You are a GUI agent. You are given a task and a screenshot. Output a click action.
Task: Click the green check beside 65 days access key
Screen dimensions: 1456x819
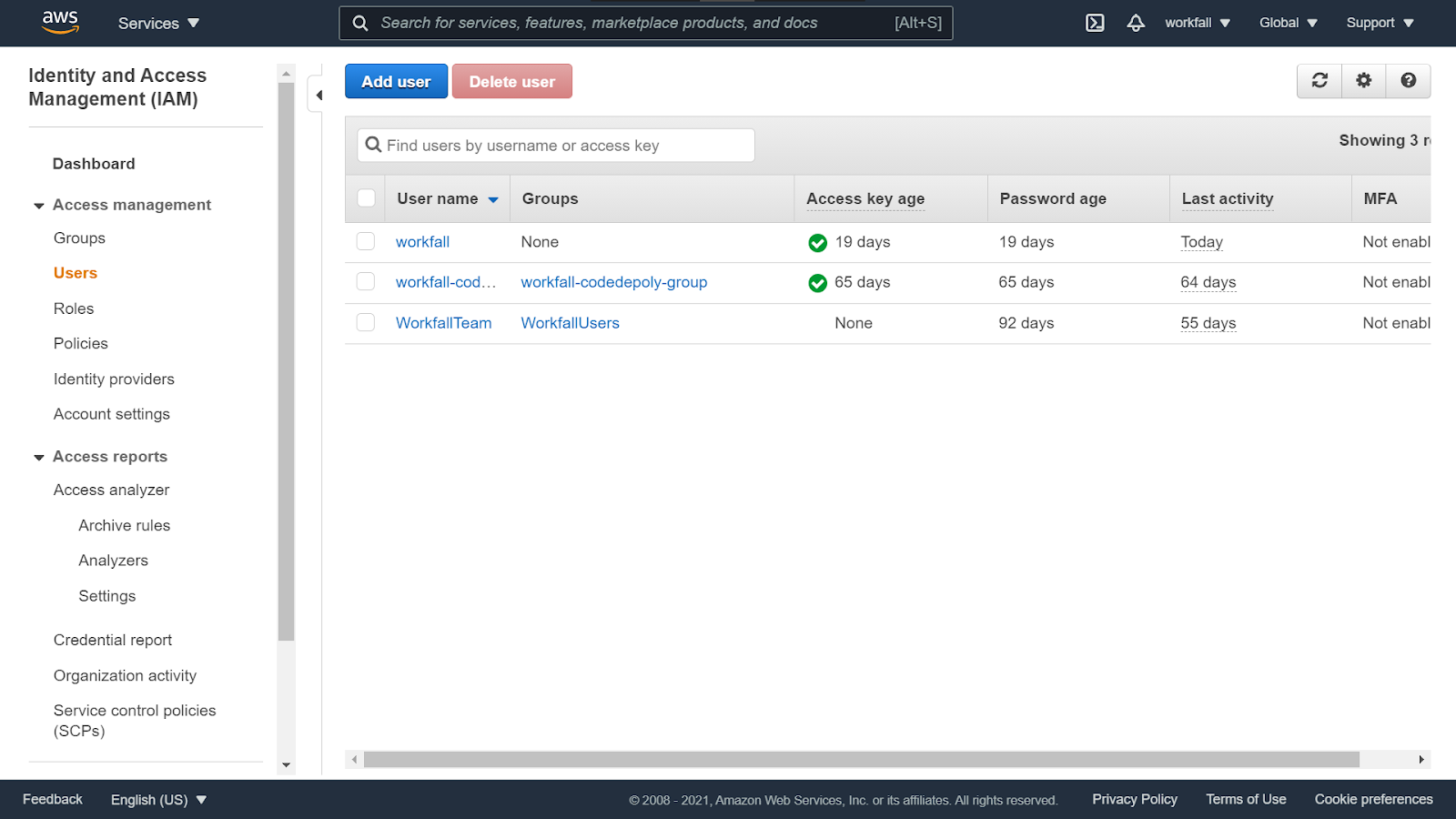[817, 283]
